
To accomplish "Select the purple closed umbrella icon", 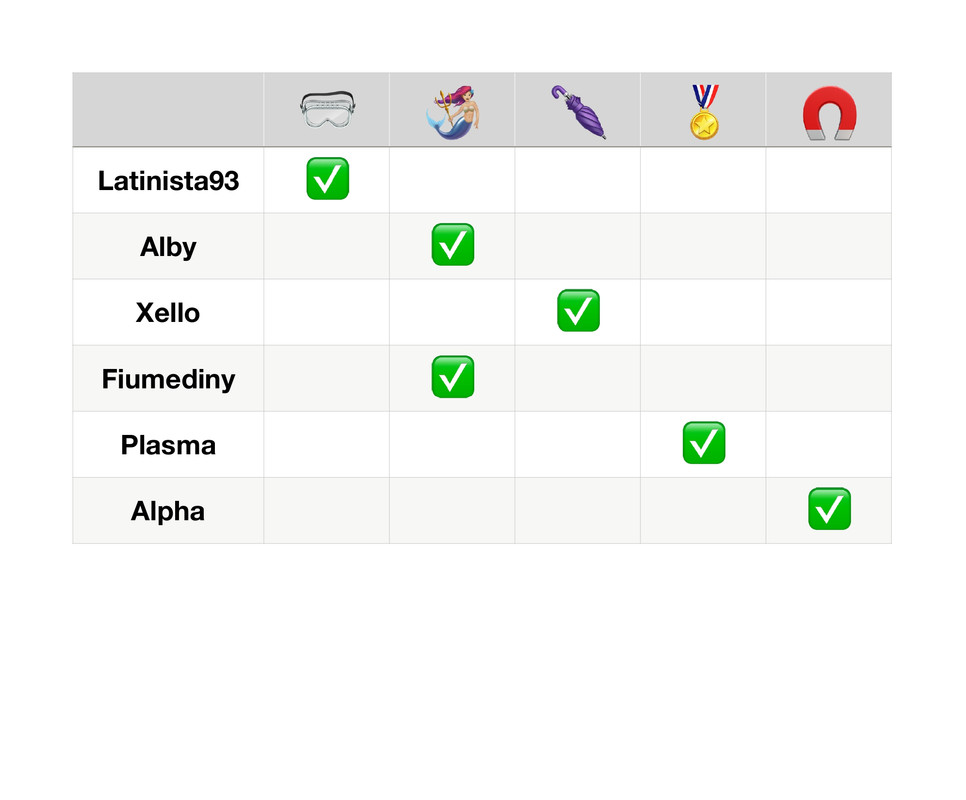I will pyautogui.click(x=578, y=110).
